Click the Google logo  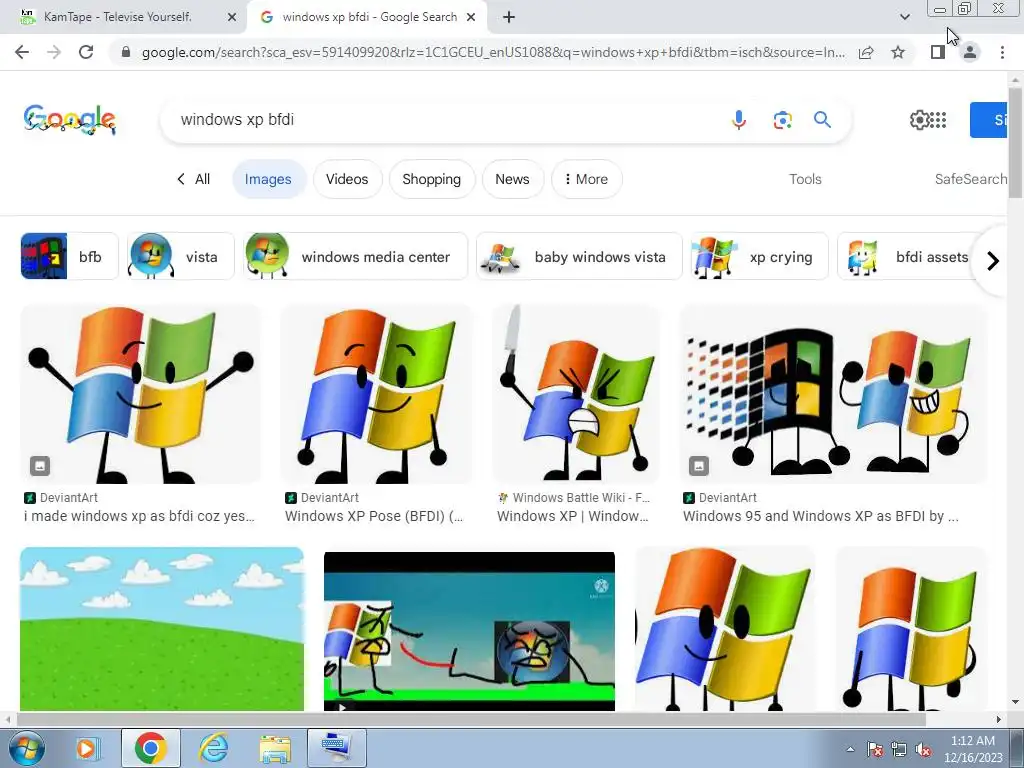(x=70, y=120)
